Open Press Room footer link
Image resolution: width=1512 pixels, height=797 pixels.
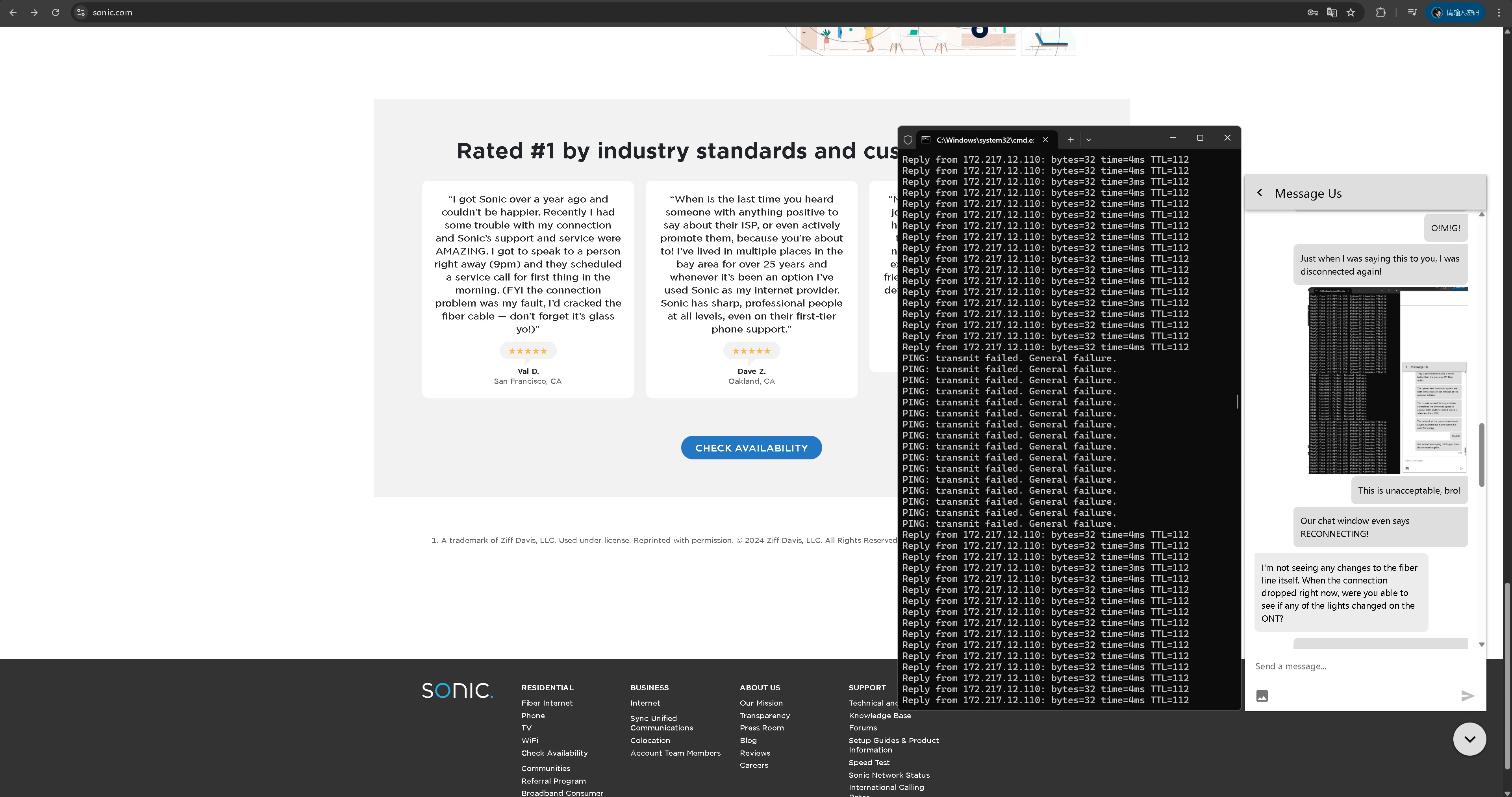(x=761, y=728)
